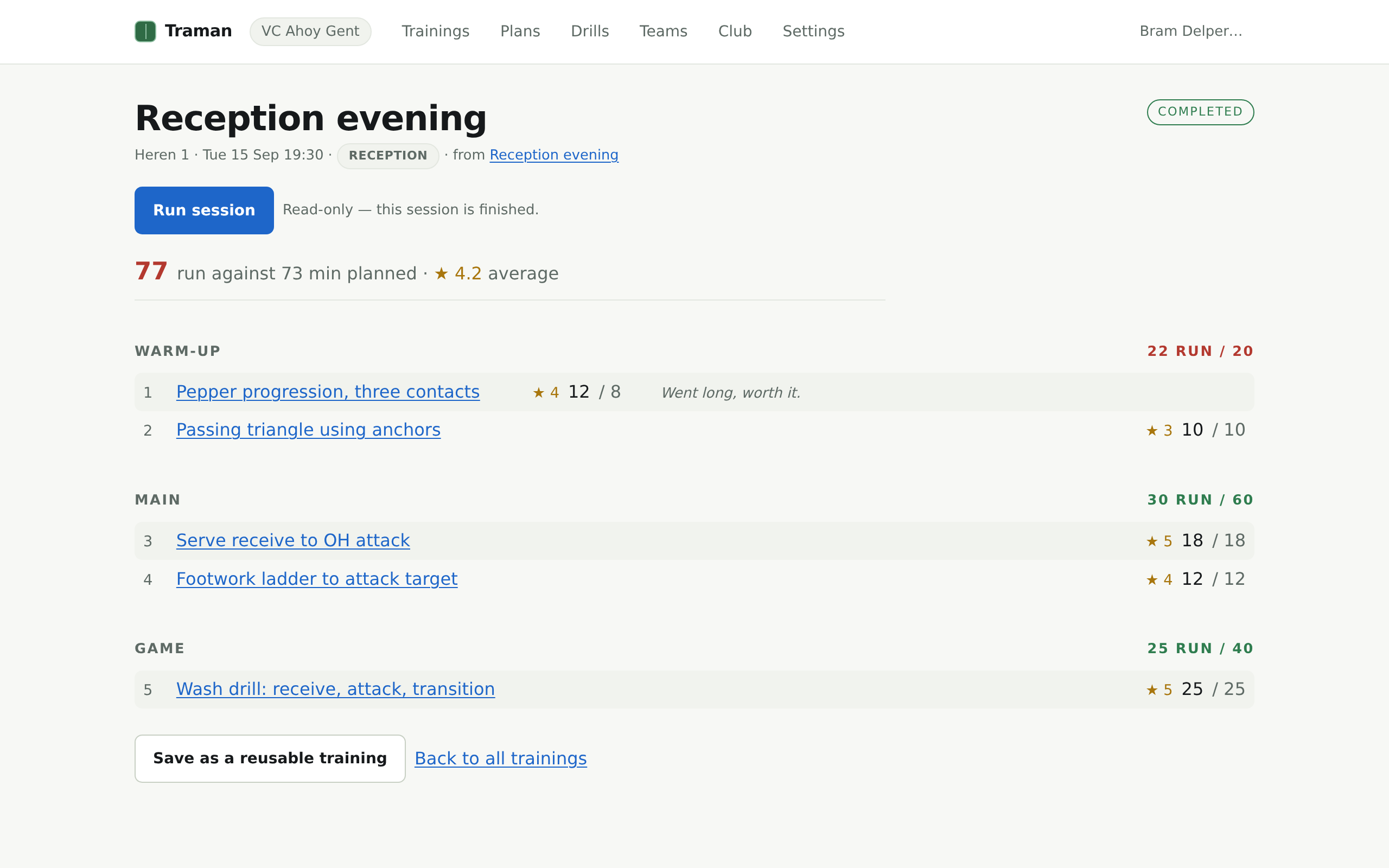Image resolution: width=1389 pixels, height=868 pixels.
Task: Open the Bram Delper… user menu
Action: pyautogui.click(x=1190, y=31)
